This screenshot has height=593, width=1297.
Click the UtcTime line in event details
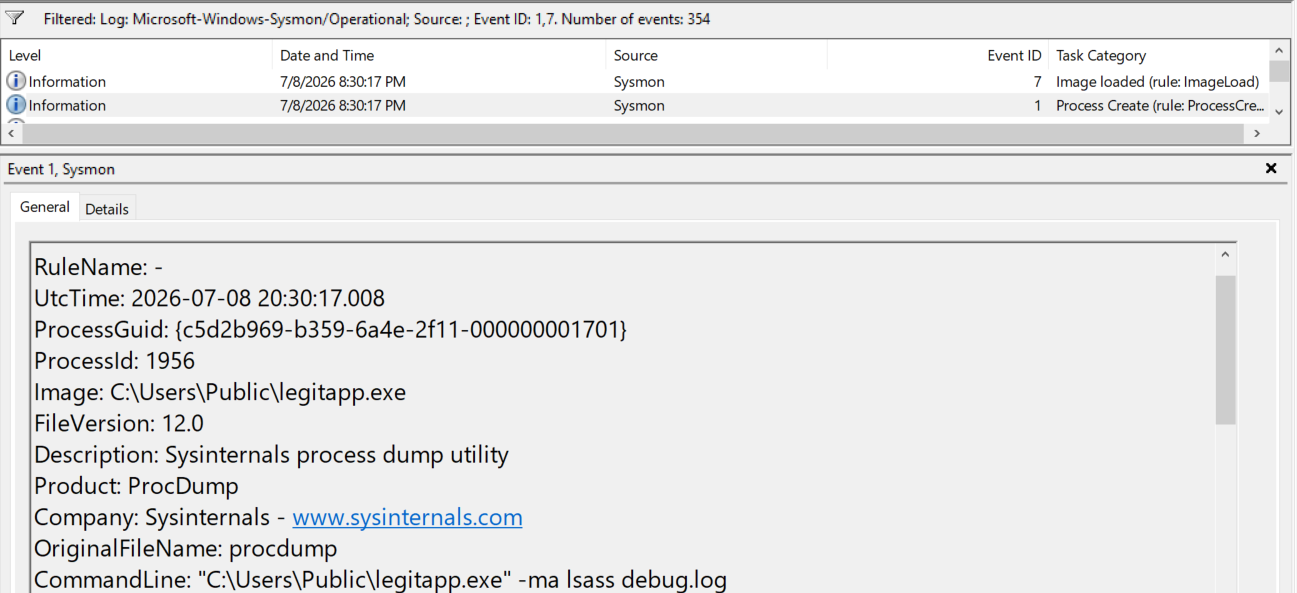(209, 298)
